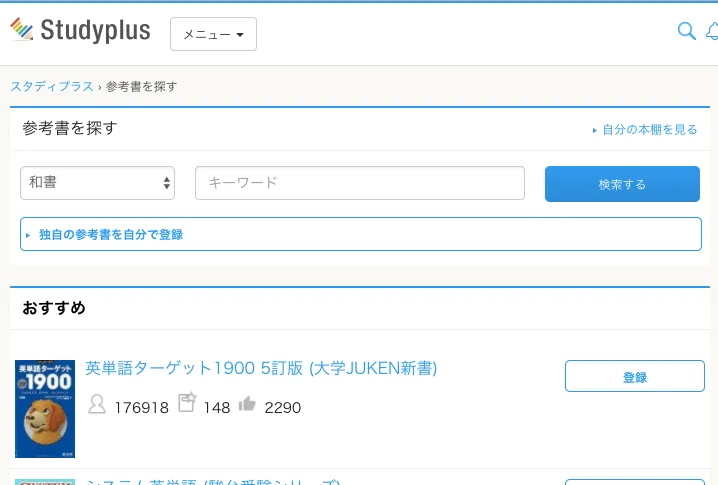Click the second book's cover thumbnail
The width and height of the screenshot is (718, 485).
(x=45, y=481)
